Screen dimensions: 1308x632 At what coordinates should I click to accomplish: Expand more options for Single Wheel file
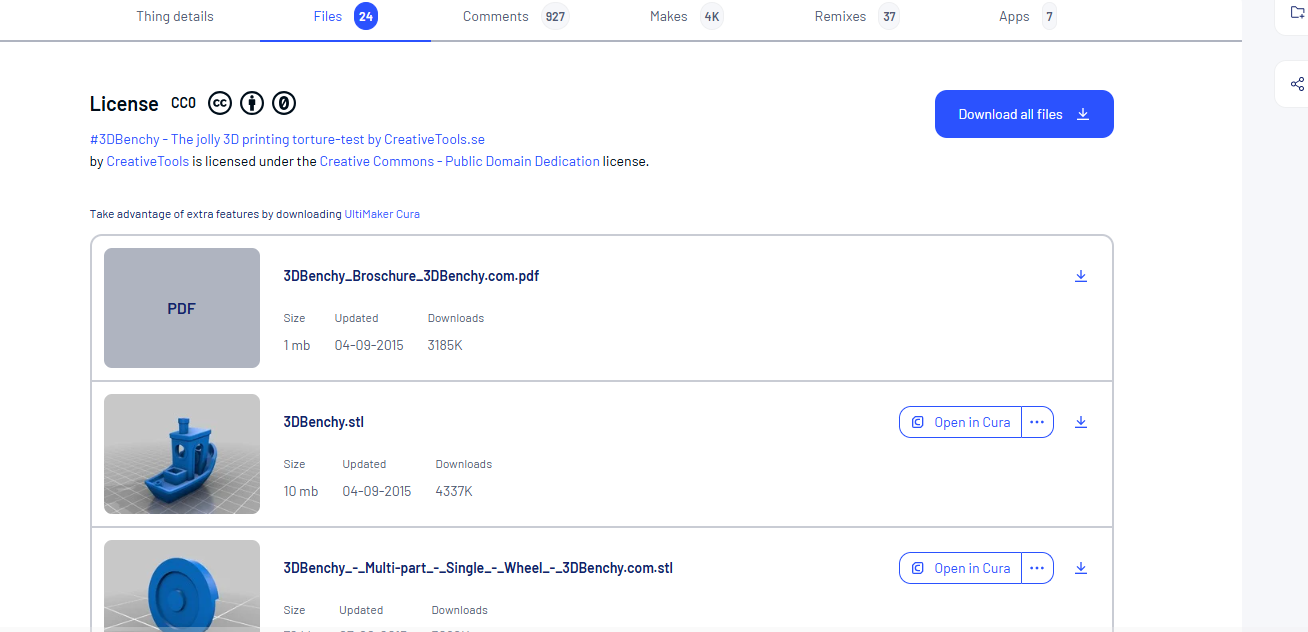(x=1037, y=568)
